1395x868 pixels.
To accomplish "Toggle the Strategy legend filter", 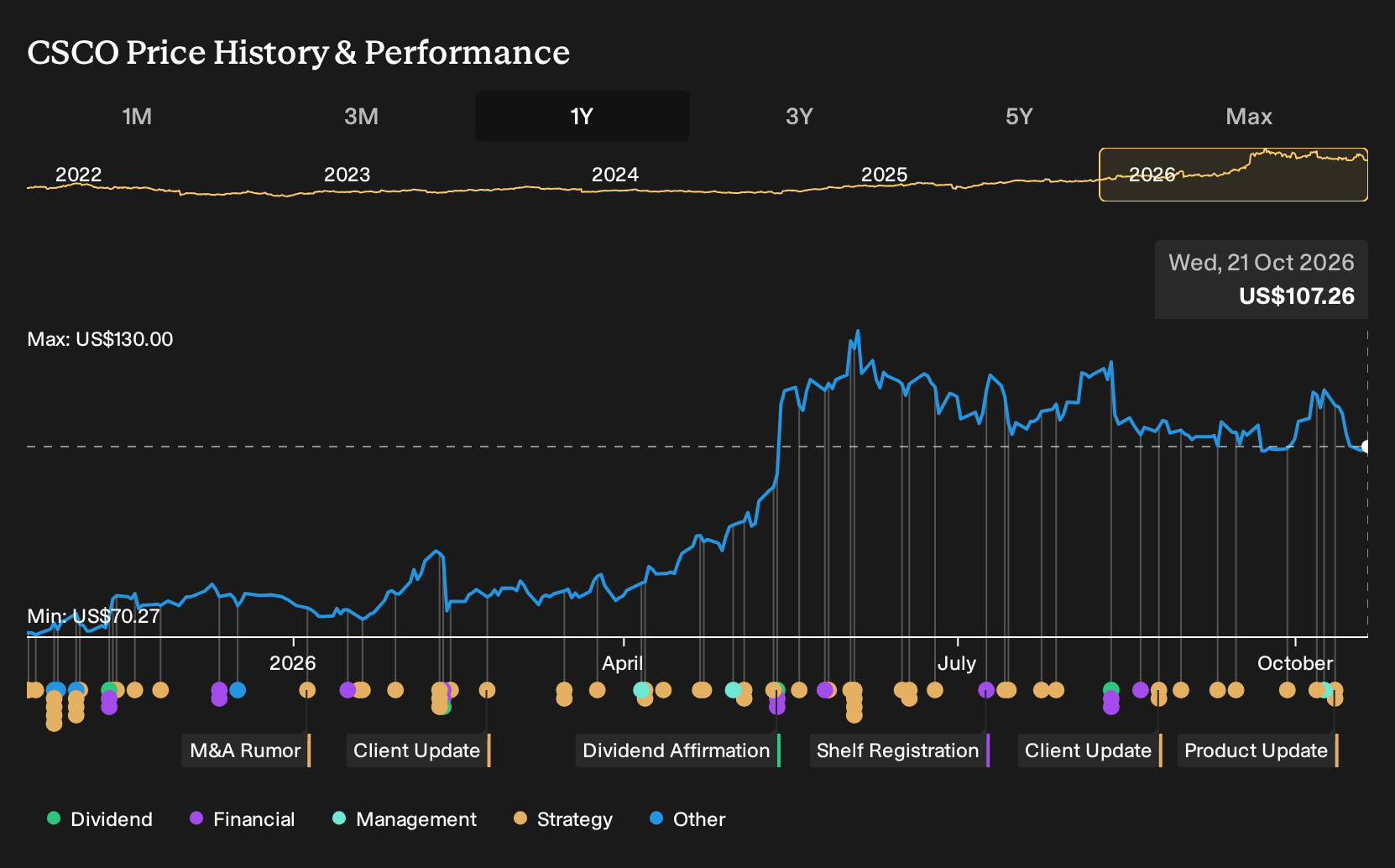I will tap(563, 819).
